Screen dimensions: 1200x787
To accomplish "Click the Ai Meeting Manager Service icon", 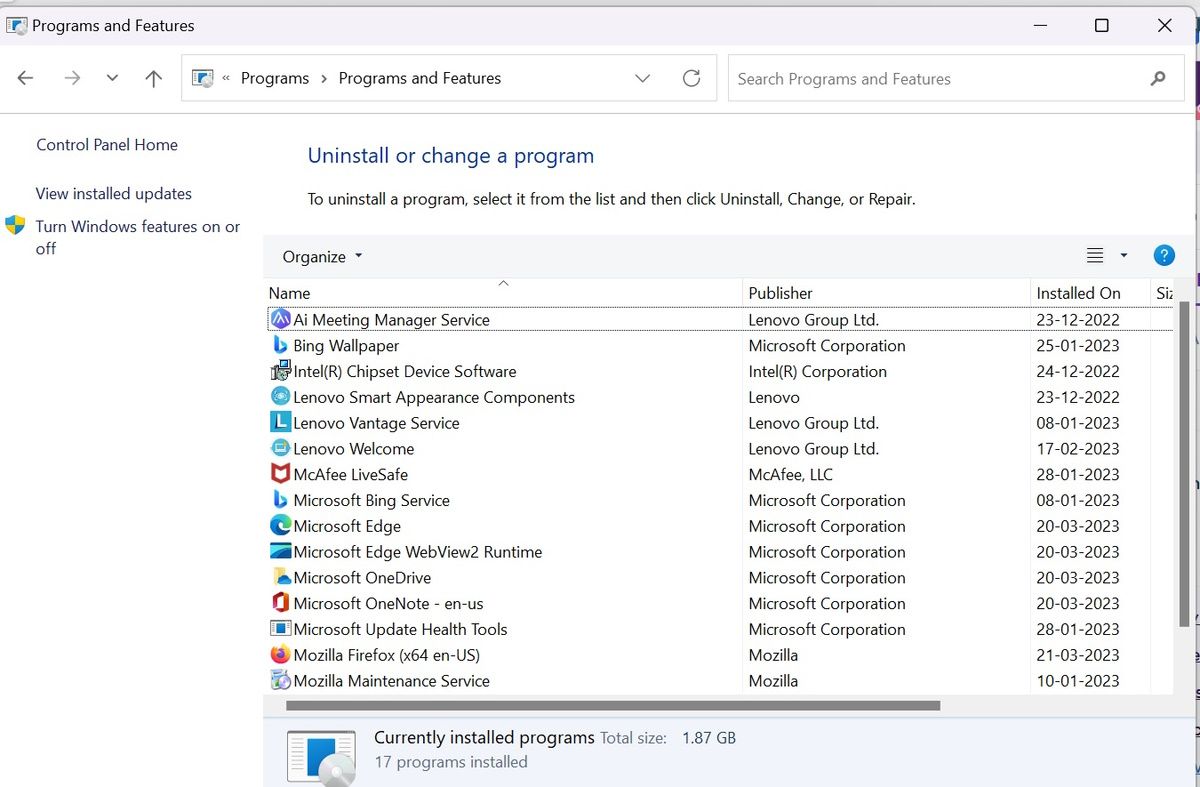I will (x=281, y=320).
